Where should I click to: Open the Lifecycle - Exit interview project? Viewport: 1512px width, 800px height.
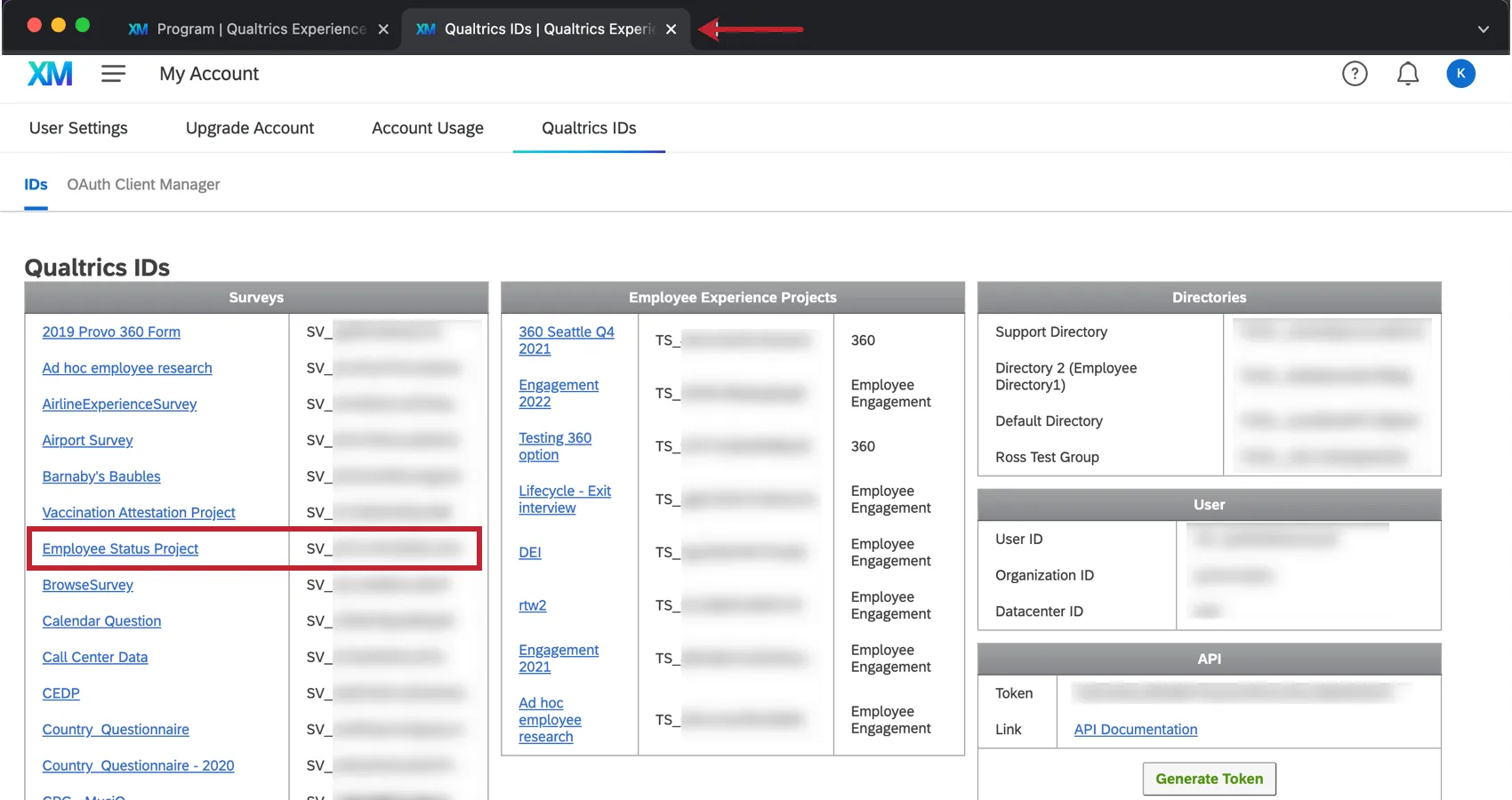565,499
